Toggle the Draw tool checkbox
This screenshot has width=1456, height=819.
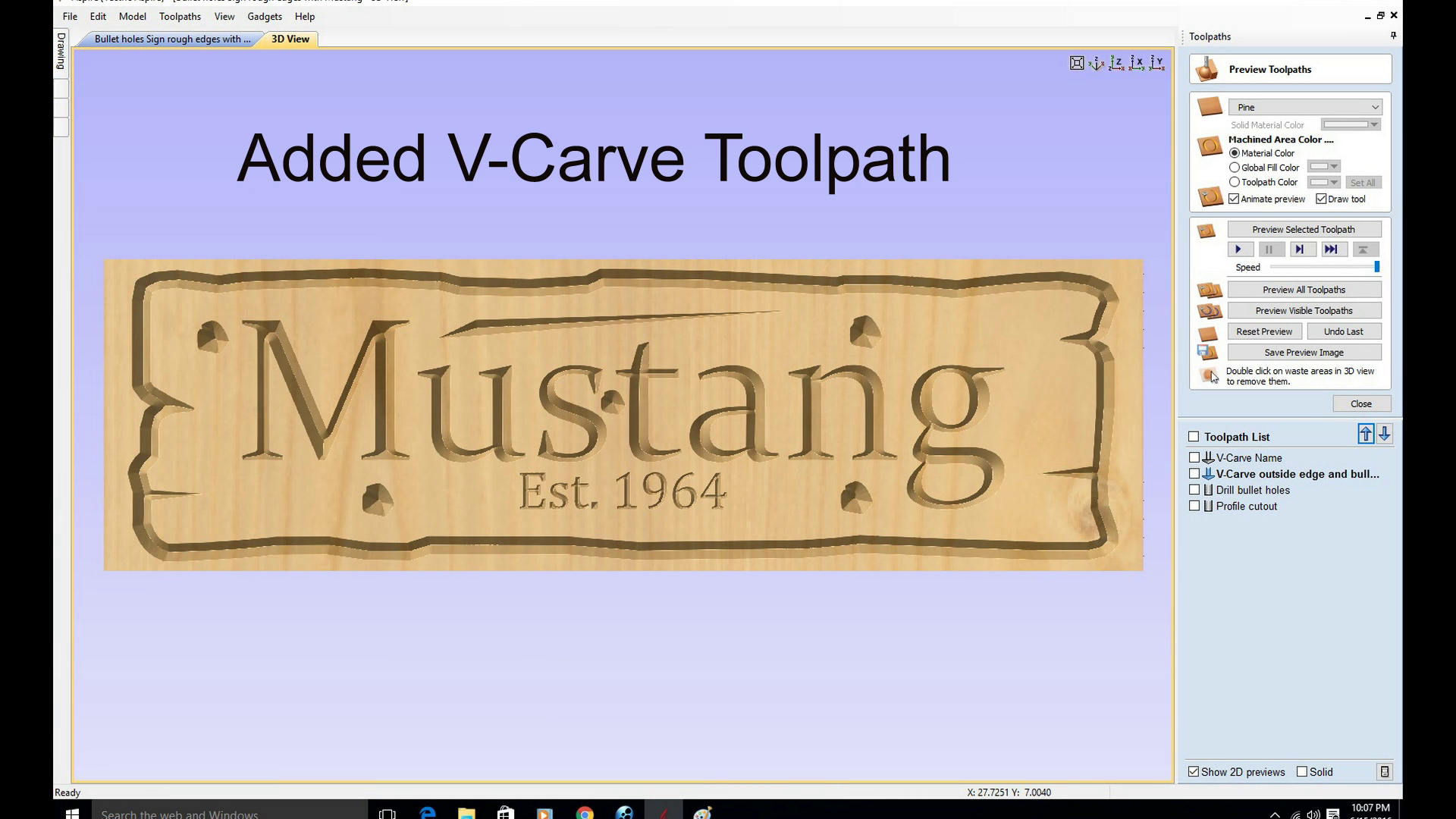1321,199
